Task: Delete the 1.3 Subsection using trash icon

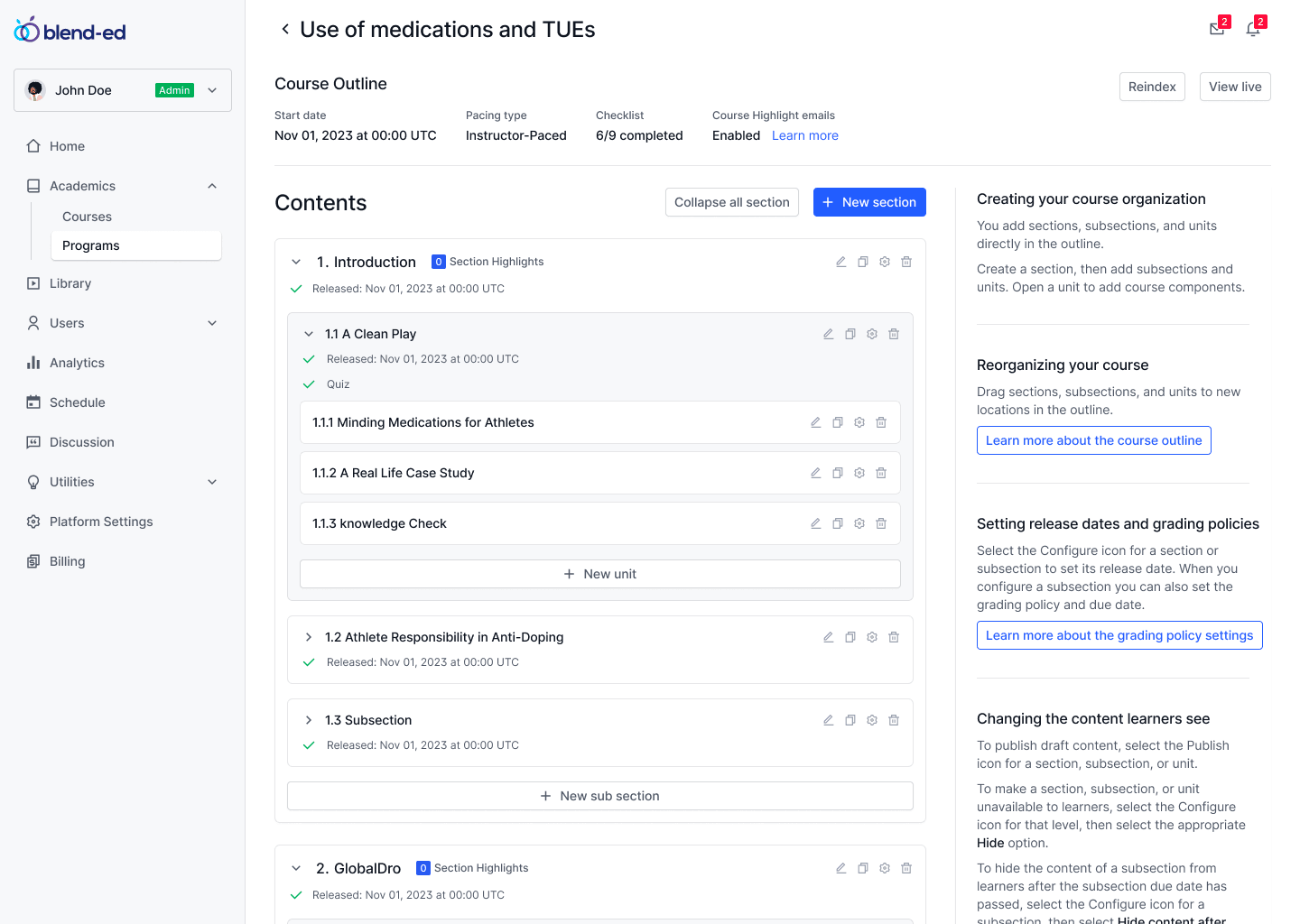Action: 894,720
